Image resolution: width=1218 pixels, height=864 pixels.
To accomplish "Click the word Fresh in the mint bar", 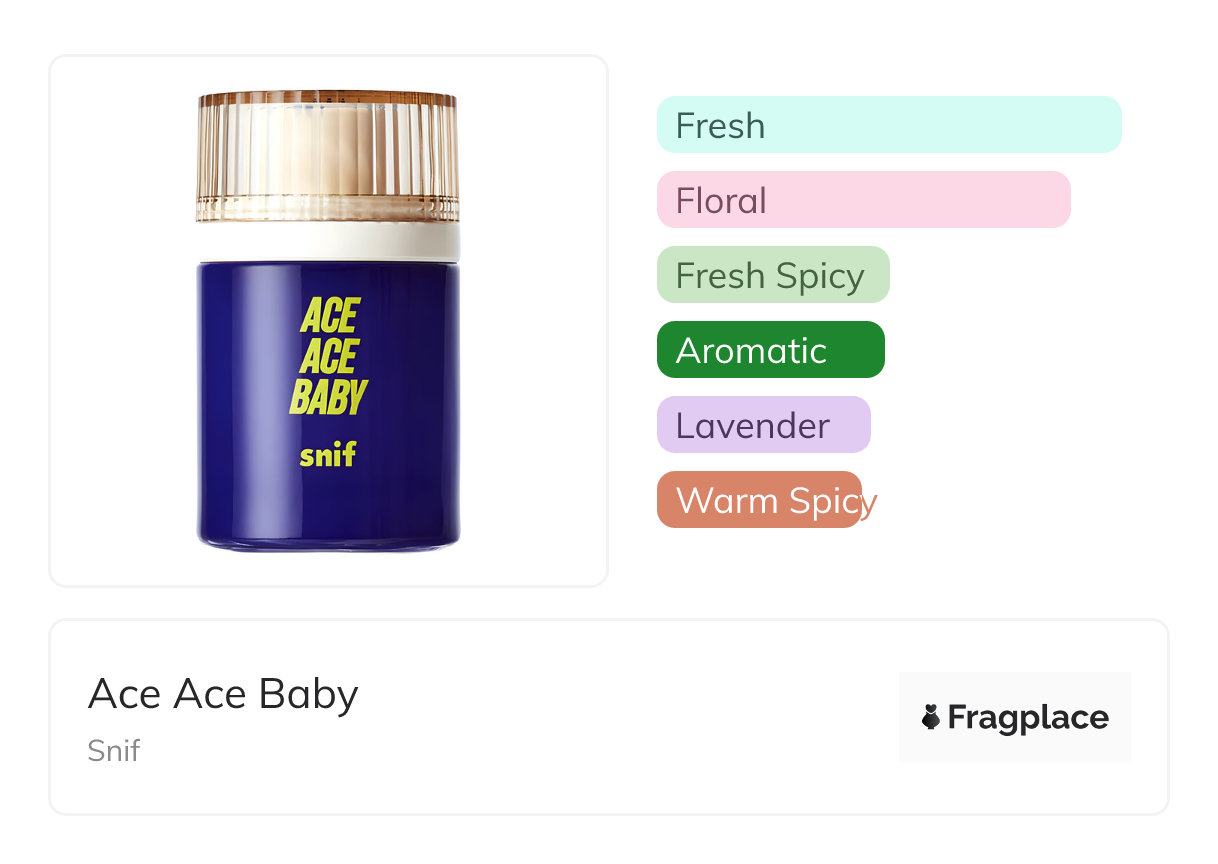I will [x=720, y=126].
